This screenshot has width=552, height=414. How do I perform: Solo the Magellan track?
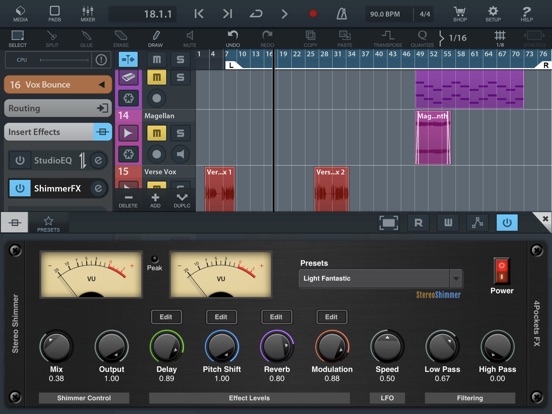180,133
